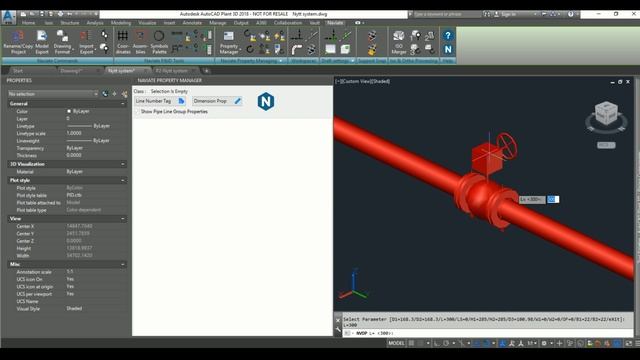Click the command line customize wrench icon
Viewport: 640px width, 360px height.
point(338,330)
